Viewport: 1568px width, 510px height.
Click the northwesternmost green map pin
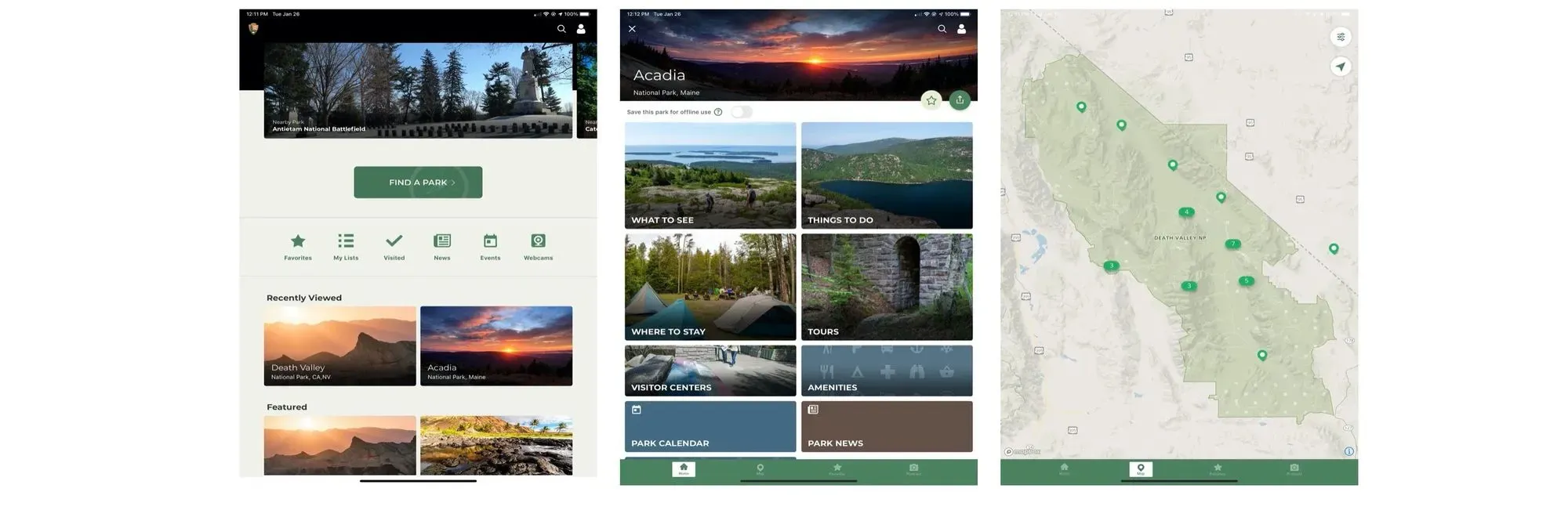(1081, 107)
